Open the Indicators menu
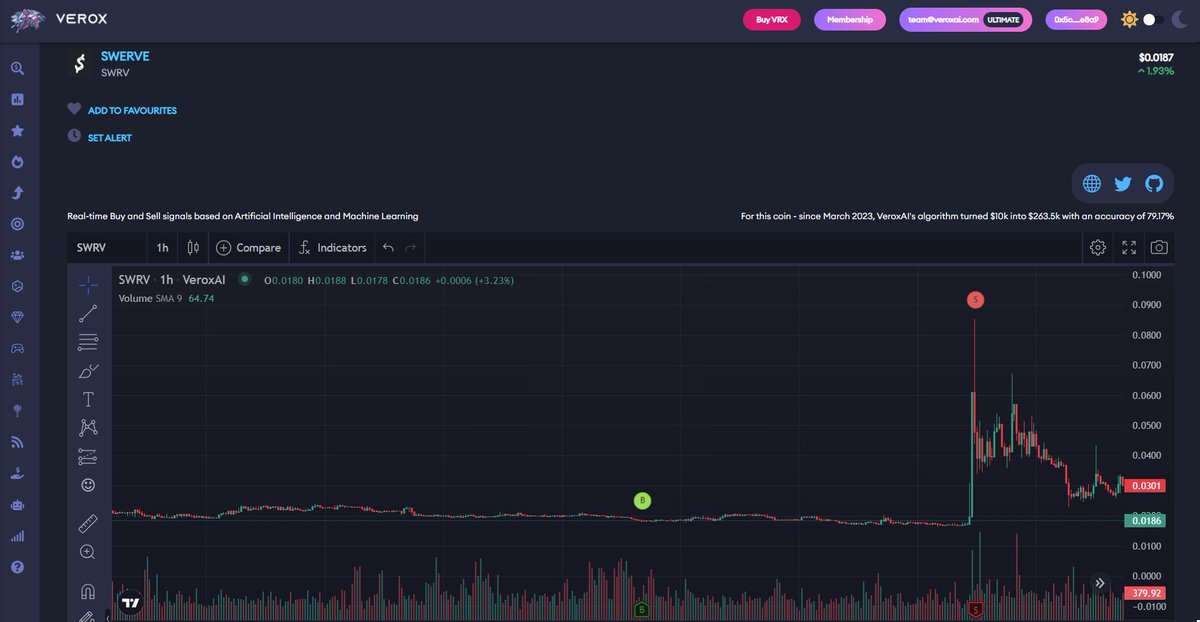This screenshot has width=1200, height=622. pyautogui.click(x=334, y=248)
